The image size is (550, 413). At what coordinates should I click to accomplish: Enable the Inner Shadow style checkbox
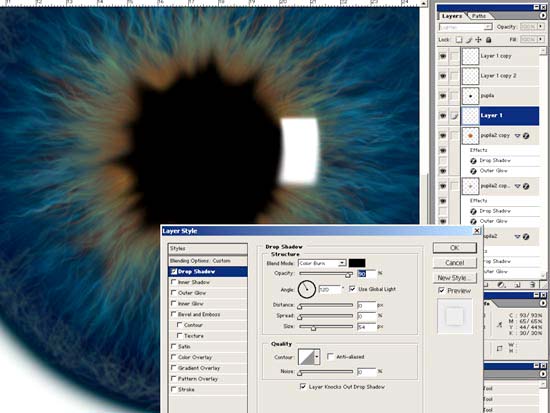click(x=173, y=282)
